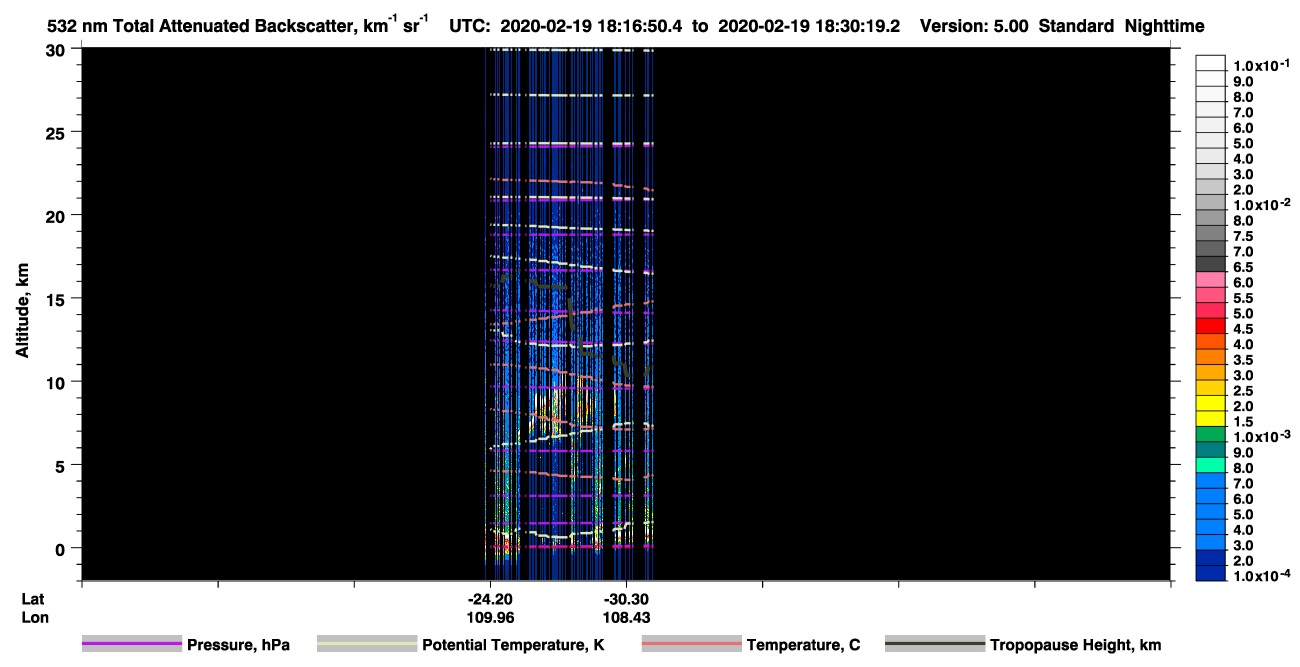The width and height of the screenshot is (1300, 667).
Task: Click the dark blue 1.0x10-4 swatch
Action: point(1211,573)
